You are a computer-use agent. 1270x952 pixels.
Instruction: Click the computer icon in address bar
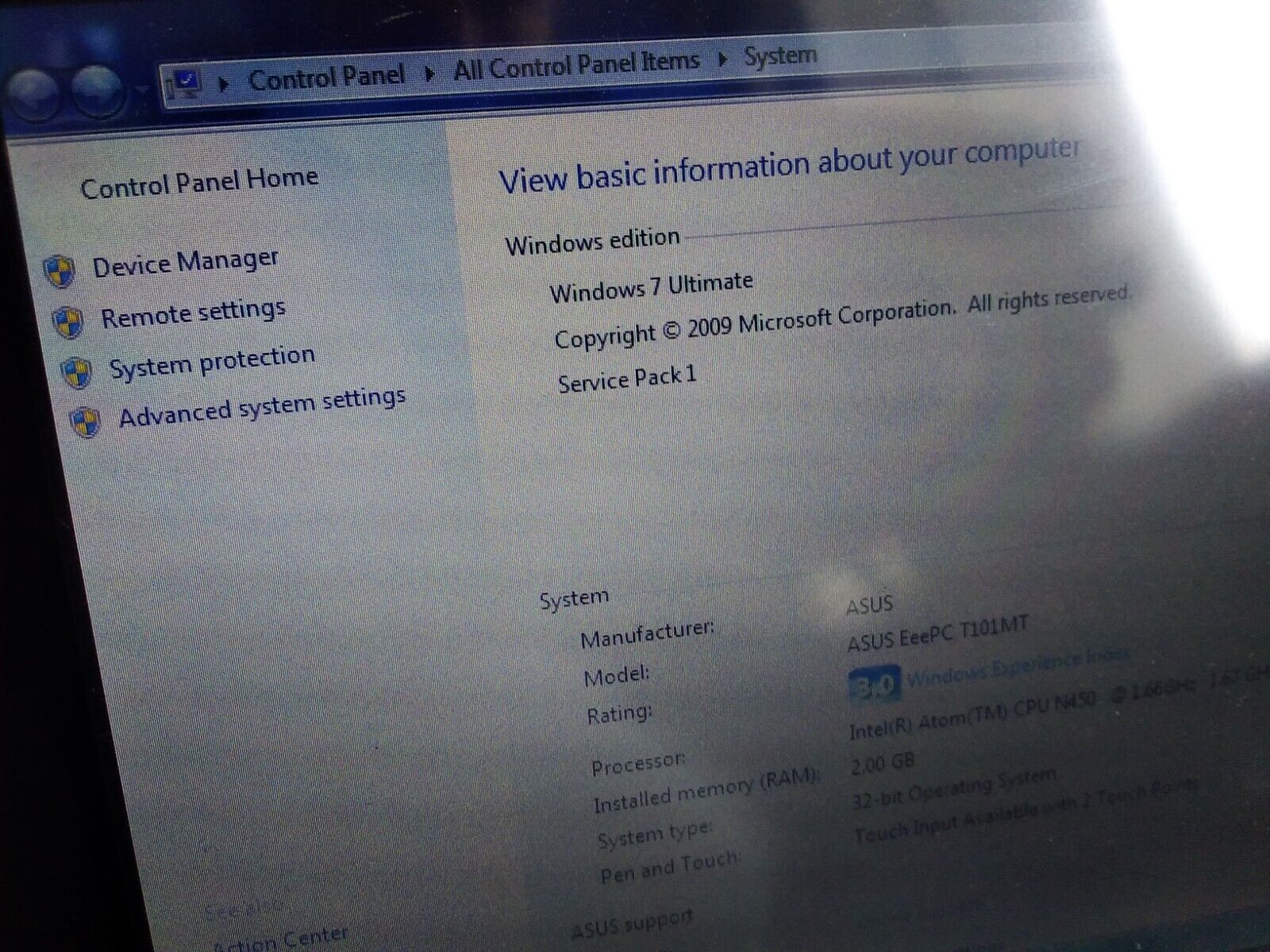click(x=187, y=82)
